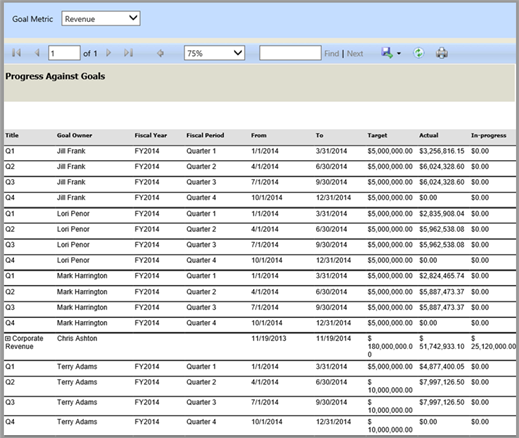Refresh the report

point(419,53)
